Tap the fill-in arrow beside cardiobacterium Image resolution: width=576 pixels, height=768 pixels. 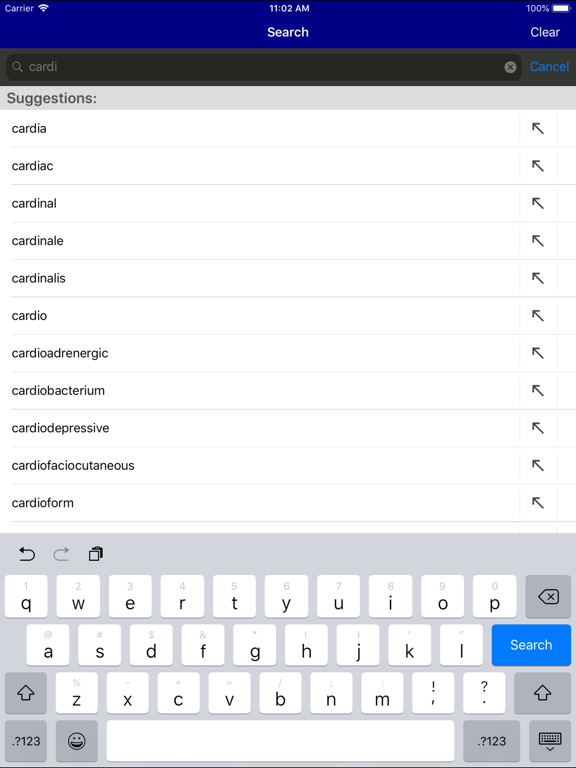[538, 390]
